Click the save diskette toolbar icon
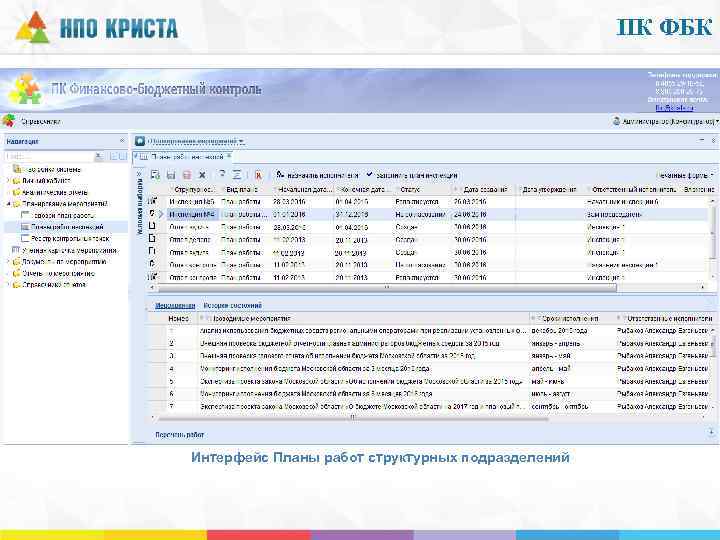 171,175
